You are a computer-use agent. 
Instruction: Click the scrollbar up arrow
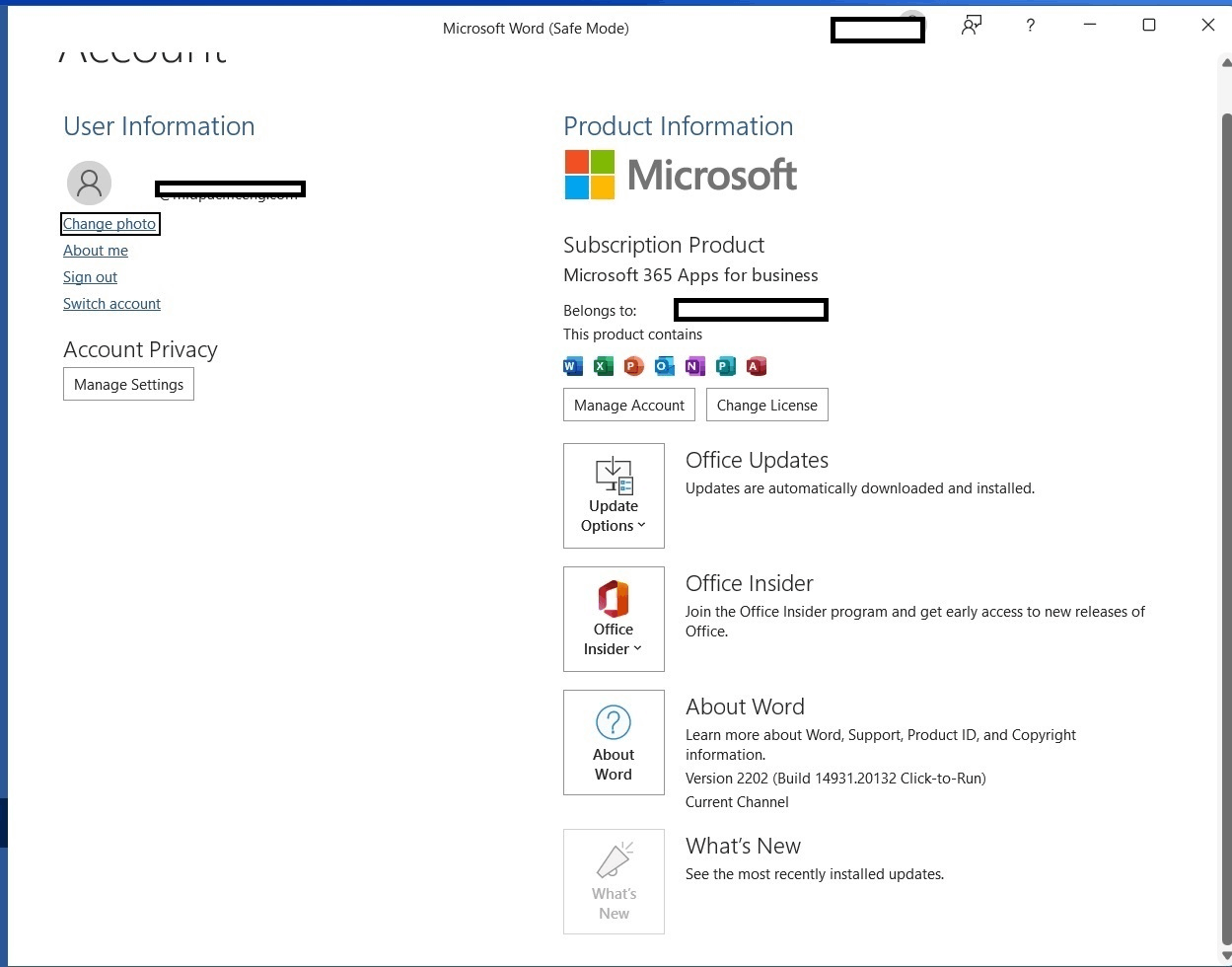coord(1226,63)
